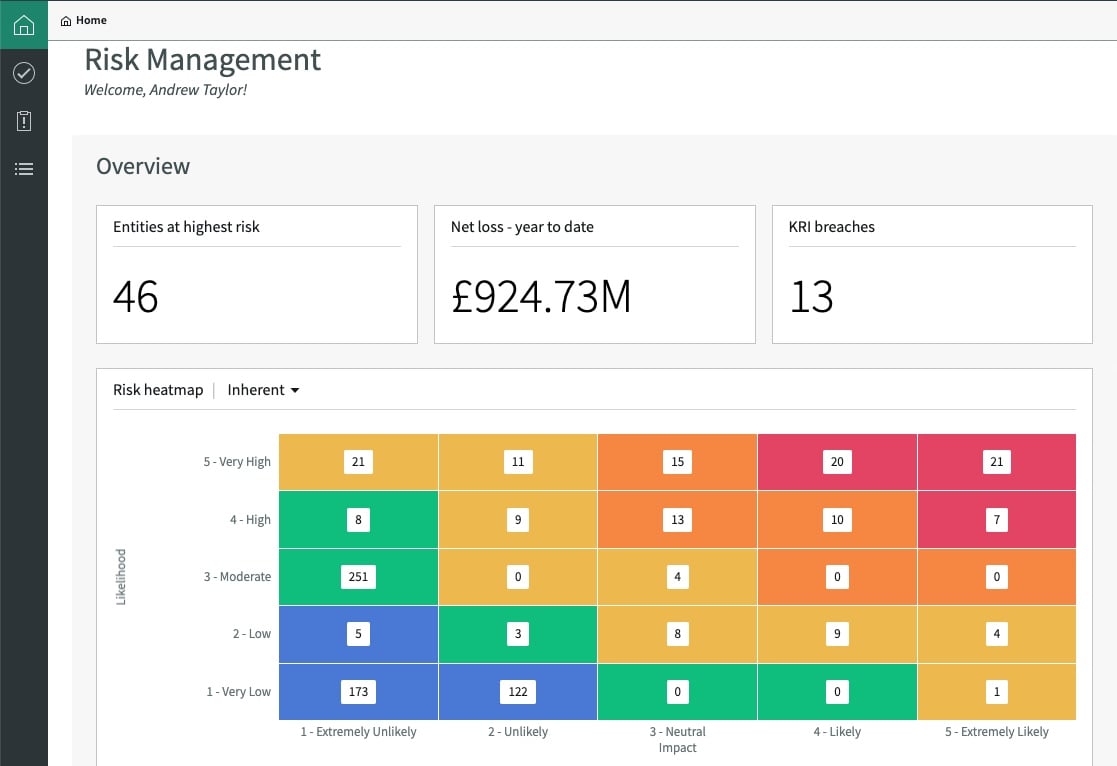1117x766 pixels.
Task: View the Entities at highest risk card
Action: [256, 274]
